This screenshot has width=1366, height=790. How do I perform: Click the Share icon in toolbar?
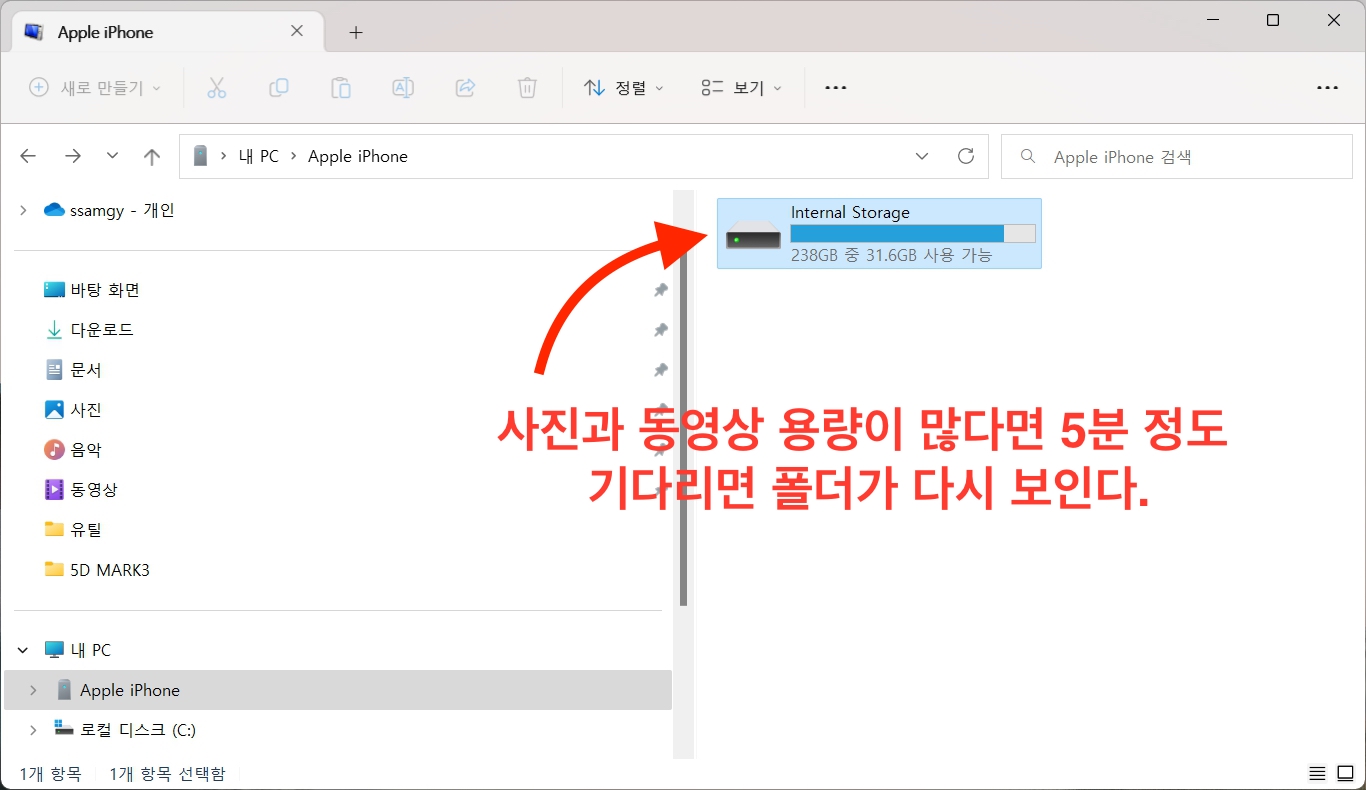pos(465,88)
